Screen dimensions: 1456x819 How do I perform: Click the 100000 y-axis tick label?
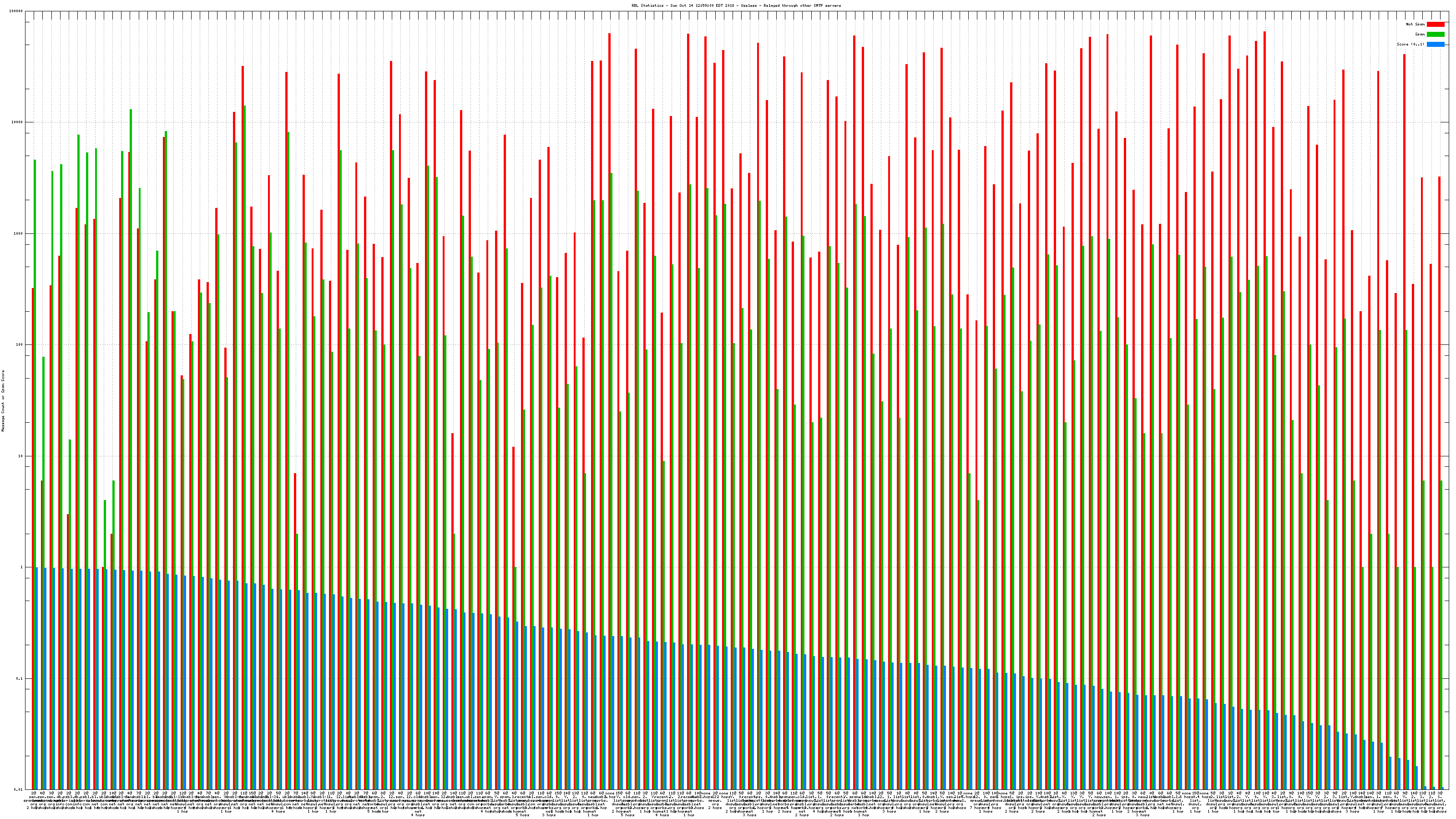17,11
